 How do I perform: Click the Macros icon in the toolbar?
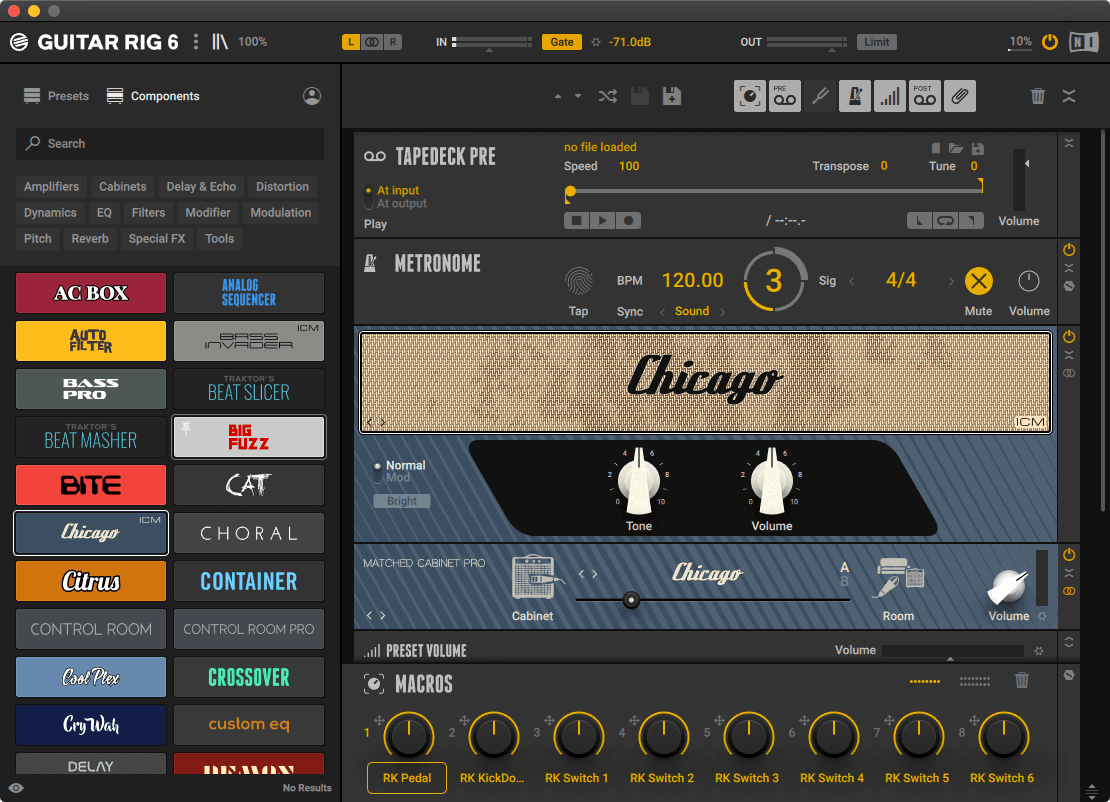pyautogui.click(x=749, y=96)
